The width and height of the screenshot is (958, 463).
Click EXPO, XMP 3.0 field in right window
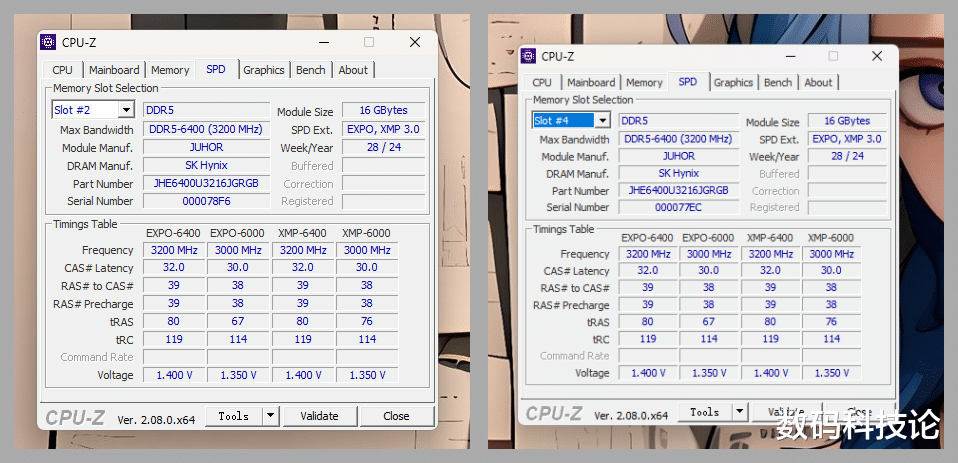[847, 139]
